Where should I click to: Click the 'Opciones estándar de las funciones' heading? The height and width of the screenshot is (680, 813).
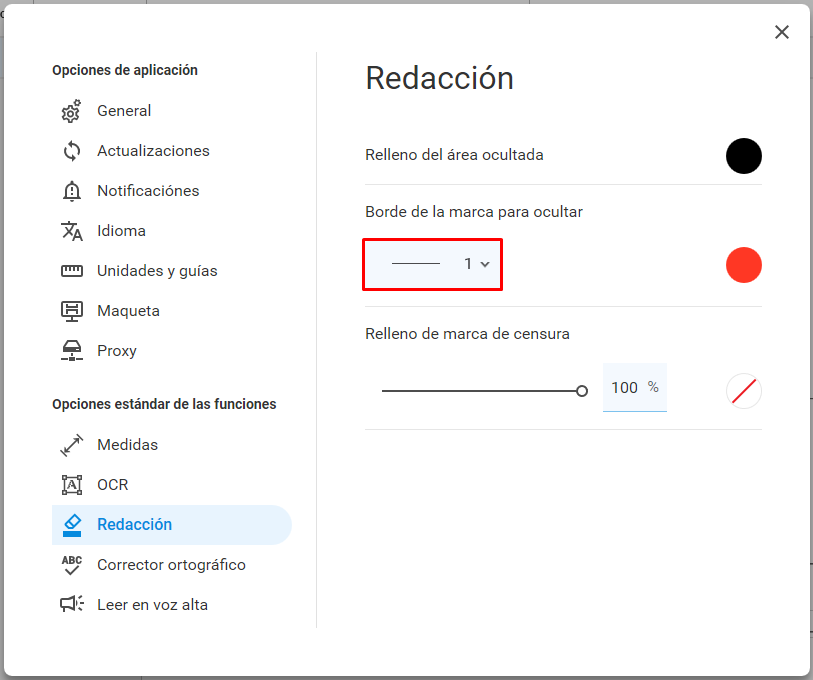(164, 404)
